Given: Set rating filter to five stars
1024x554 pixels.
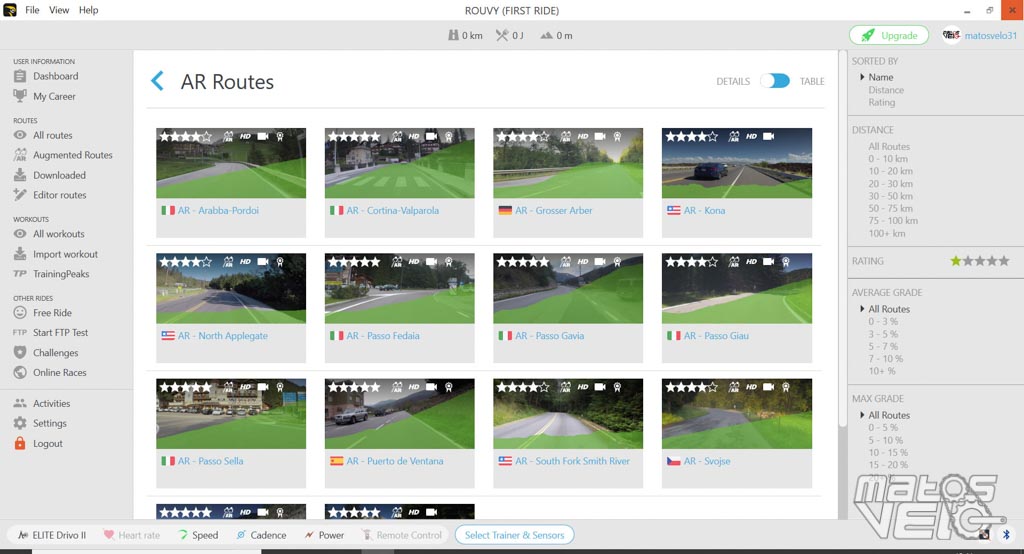Looking at the screenshot, I should [x=1004, y=261].
